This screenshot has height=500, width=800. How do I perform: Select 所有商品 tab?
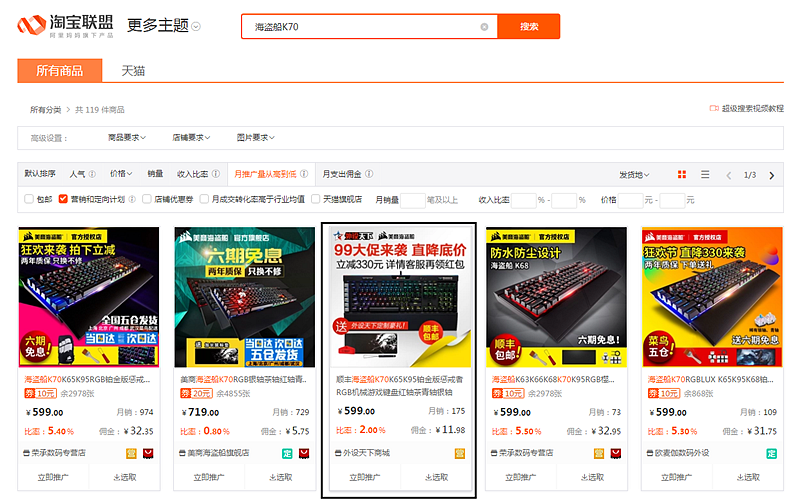pyautogui.click(x=60, y=70)
